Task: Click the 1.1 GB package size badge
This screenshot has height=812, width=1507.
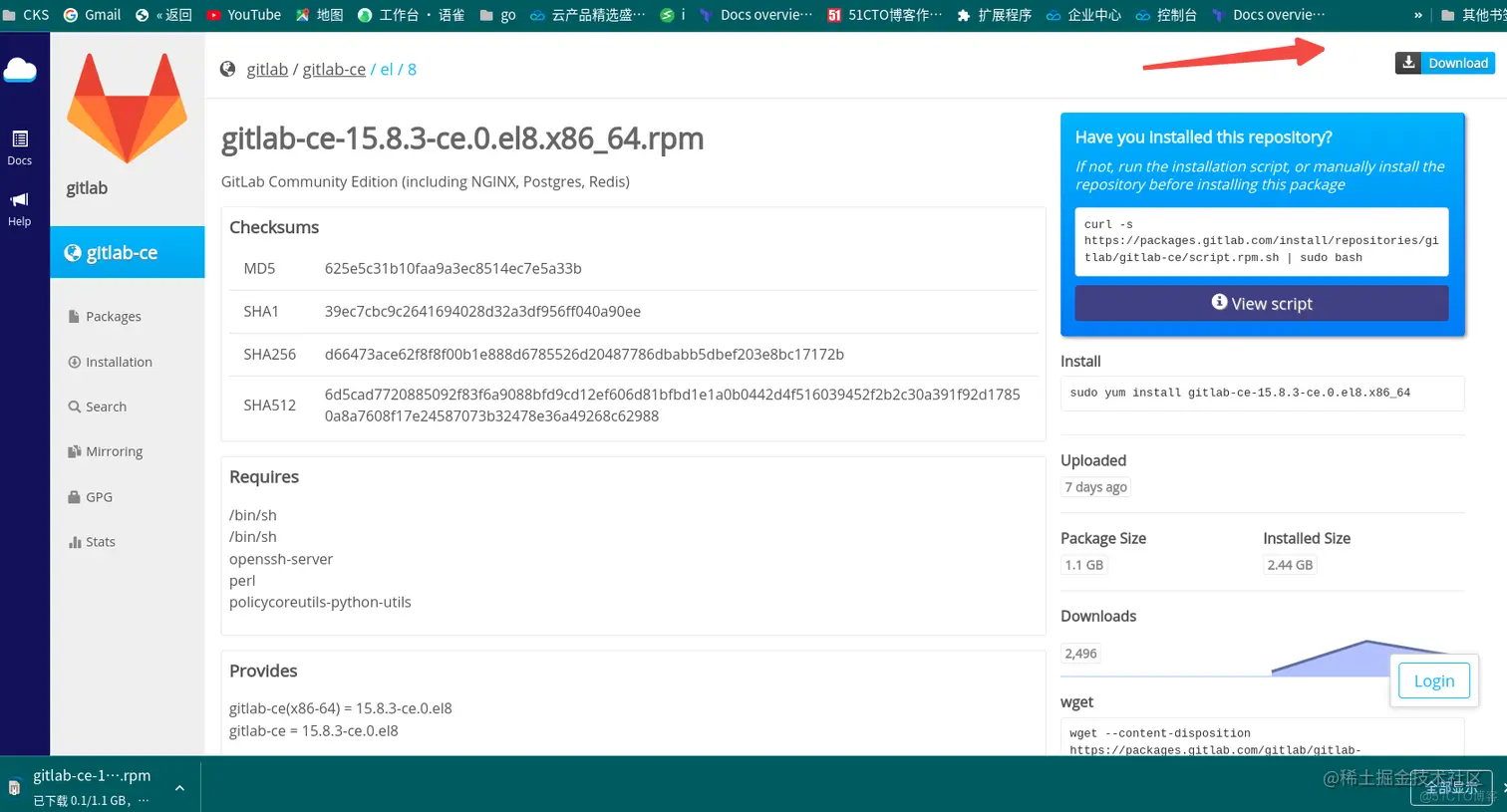Action: pyautogui.click(x=1083, y=565)
